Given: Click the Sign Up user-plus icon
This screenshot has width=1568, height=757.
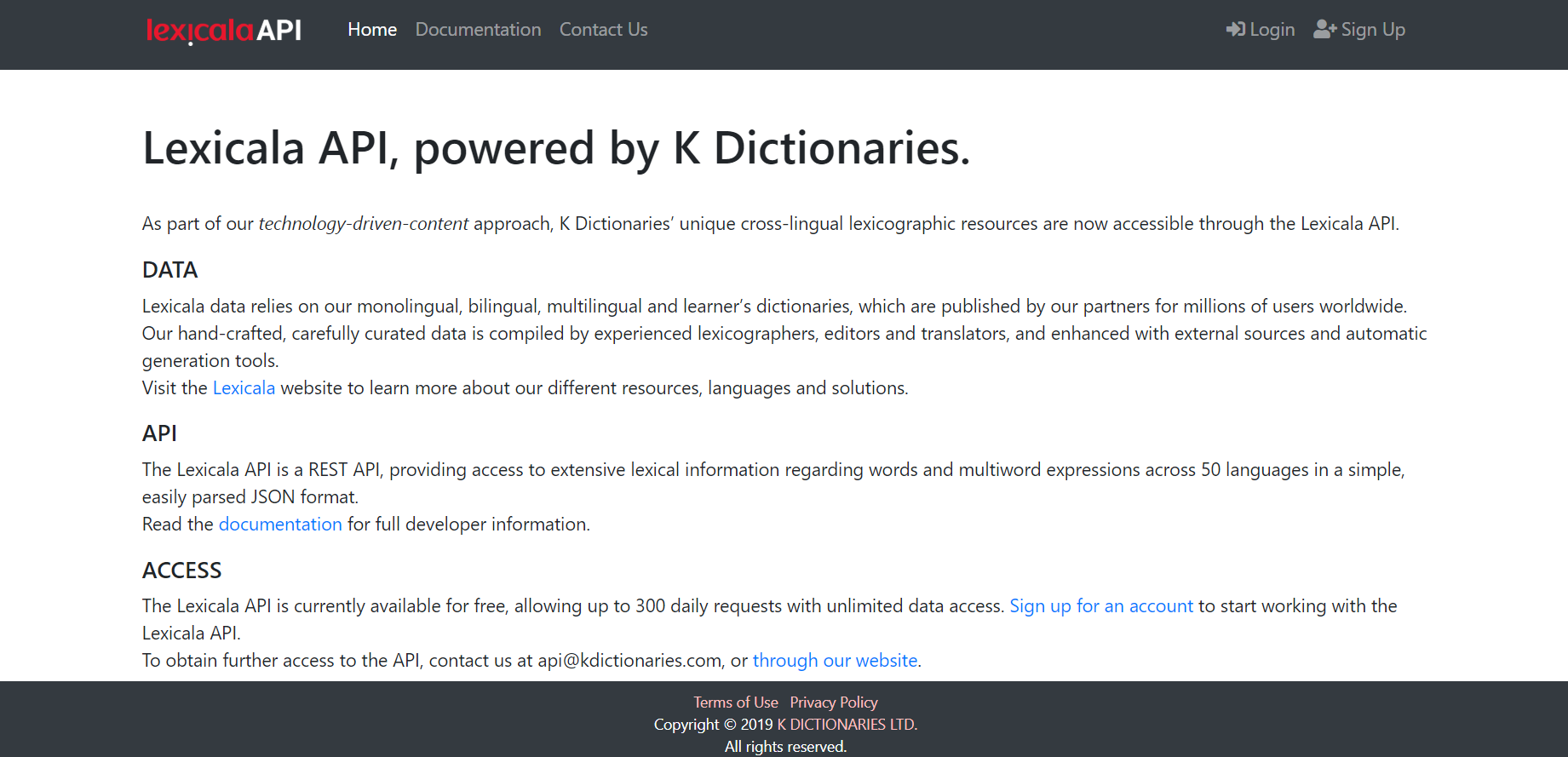Looking at the screenshot, I should pos(1324,30).
